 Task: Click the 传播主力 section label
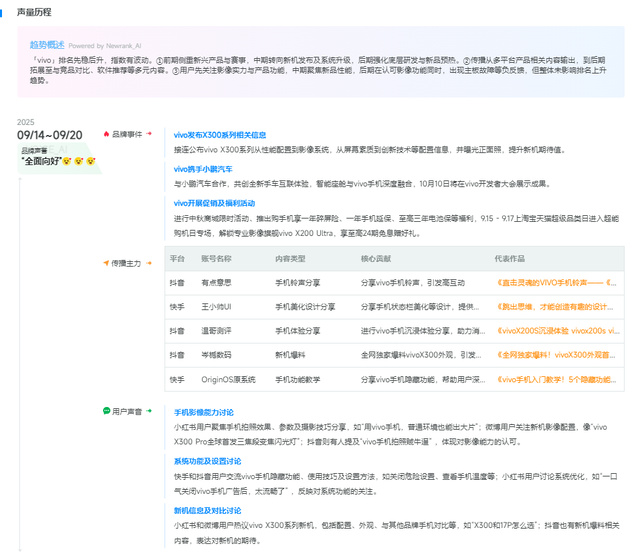pyautogui.click(x=126, y=263)
